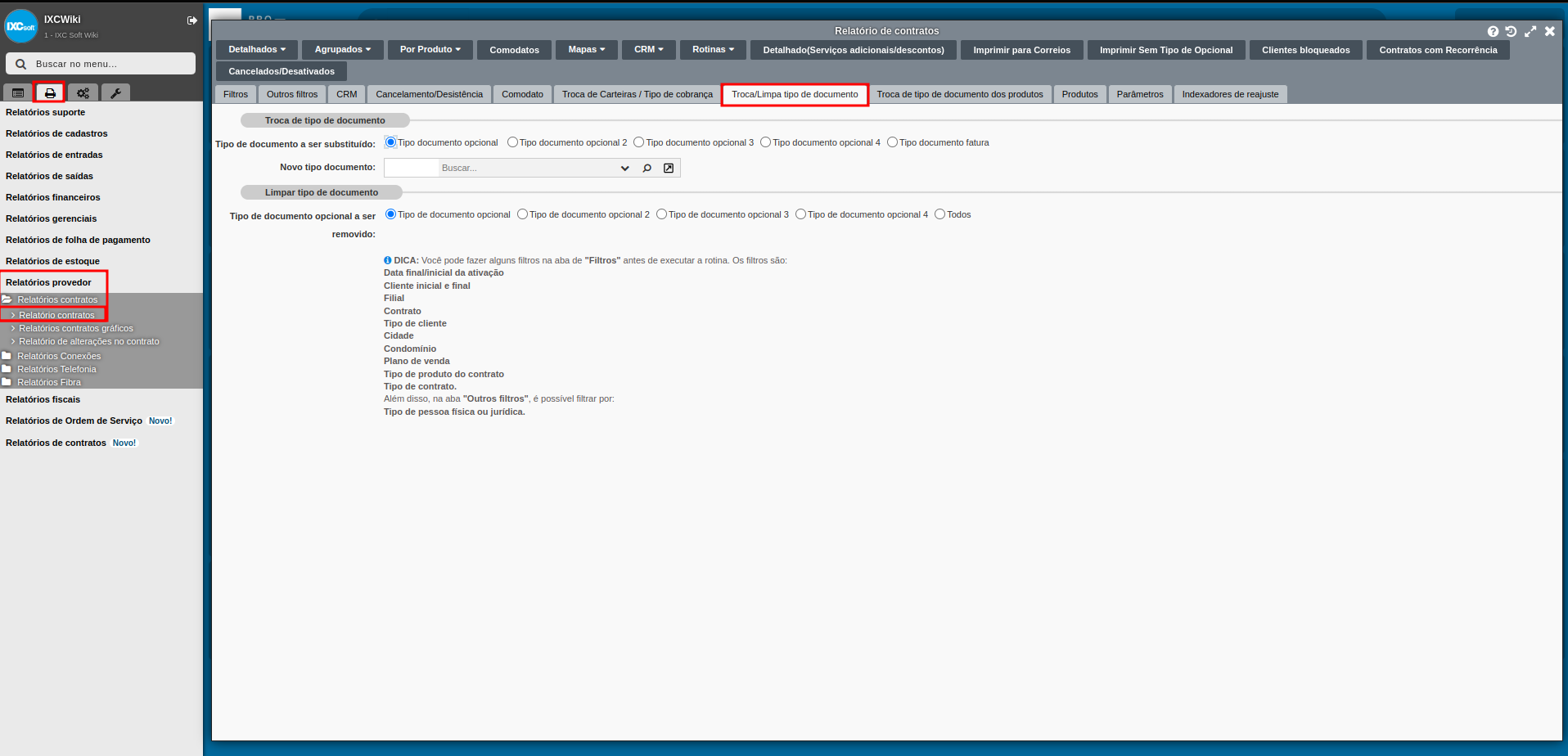The image size is (1568, 756).
Task: Select Tipo de documento opcional 2 to remove
Action: tap(522, 214)
